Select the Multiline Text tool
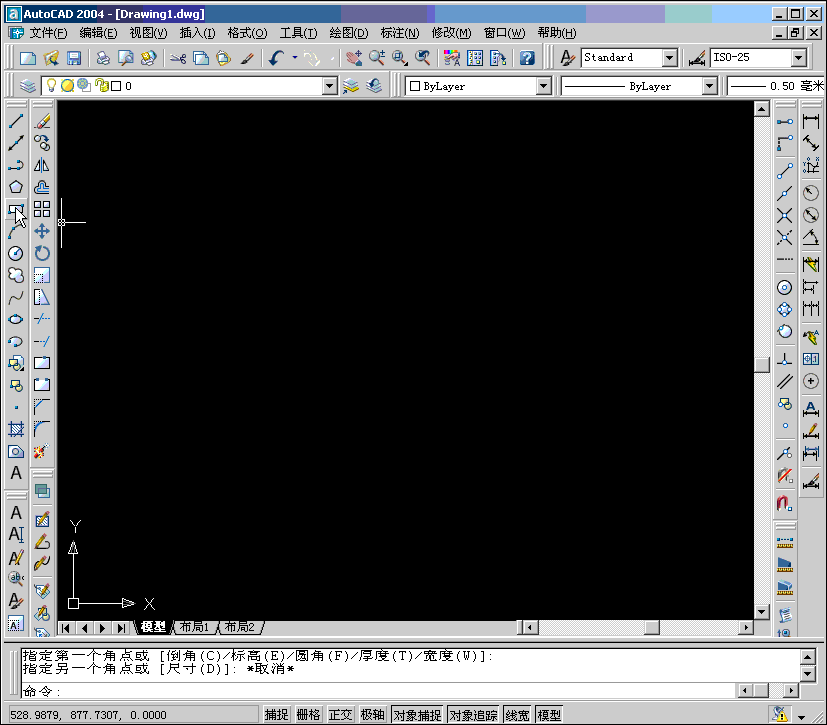 pyautogui.click(x=16, y=473)
